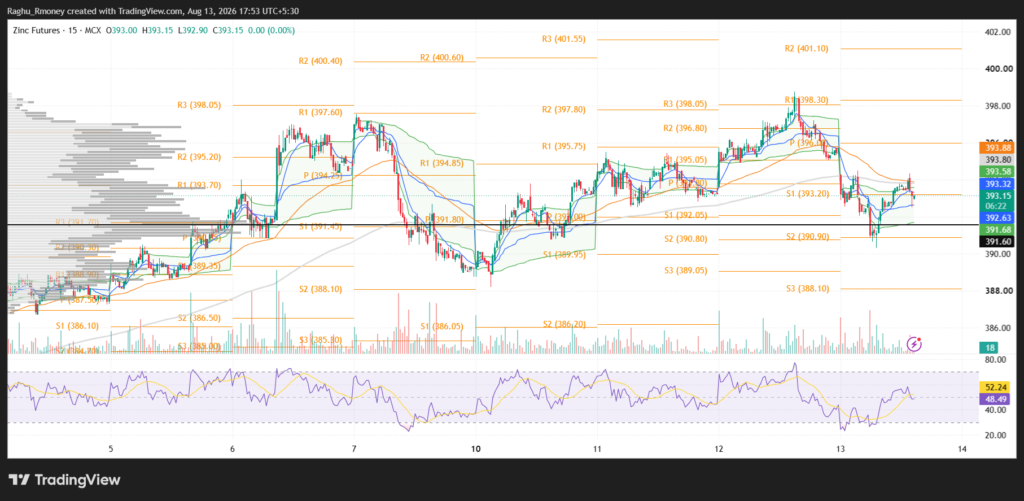Screen dimensions: 1024x501
Task: Select the grey 393.80 price tag
Action: tap(998, 159)
